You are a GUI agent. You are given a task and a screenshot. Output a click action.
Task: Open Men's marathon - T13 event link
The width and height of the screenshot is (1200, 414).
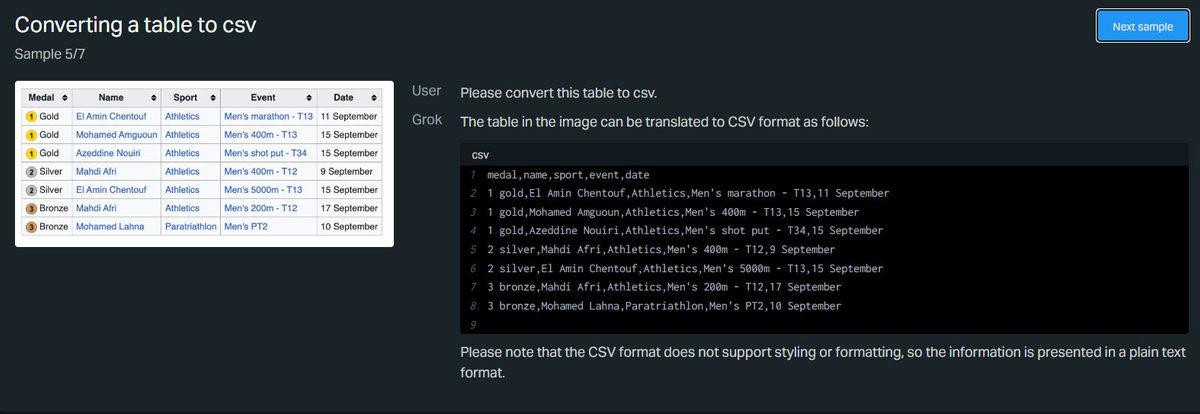268,116
